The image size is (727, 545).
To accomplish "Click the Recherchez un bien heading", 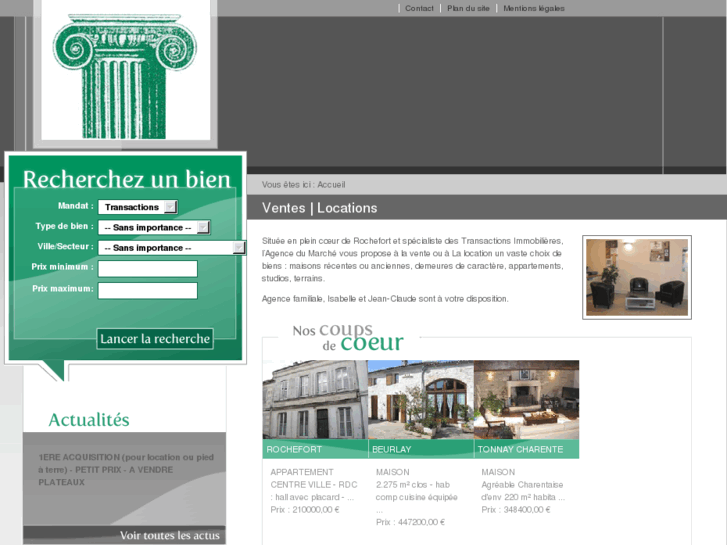I will [x=127, y=179].
